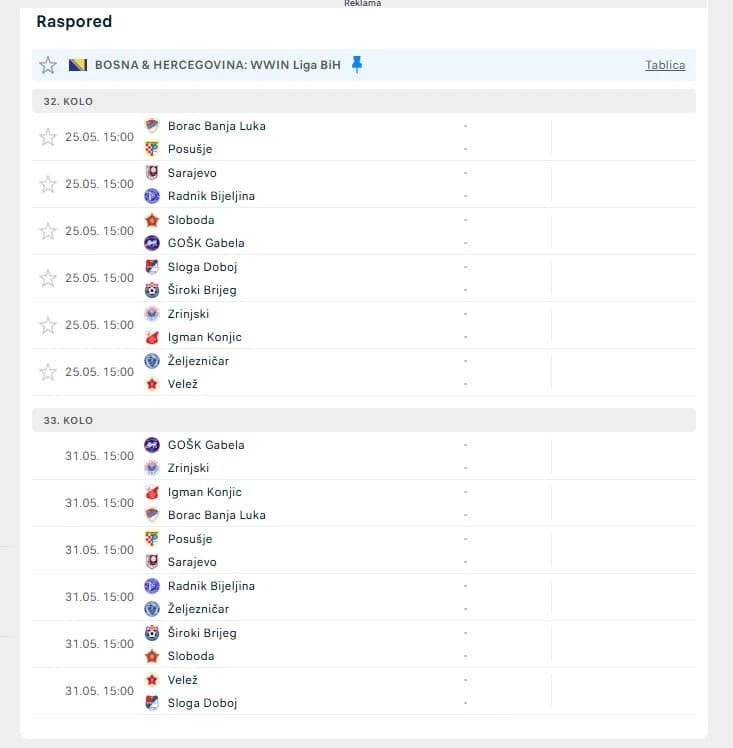Click the blue pin icon next to the league
The width and height of the screenshot is (733, 748).
click(357, 65)
